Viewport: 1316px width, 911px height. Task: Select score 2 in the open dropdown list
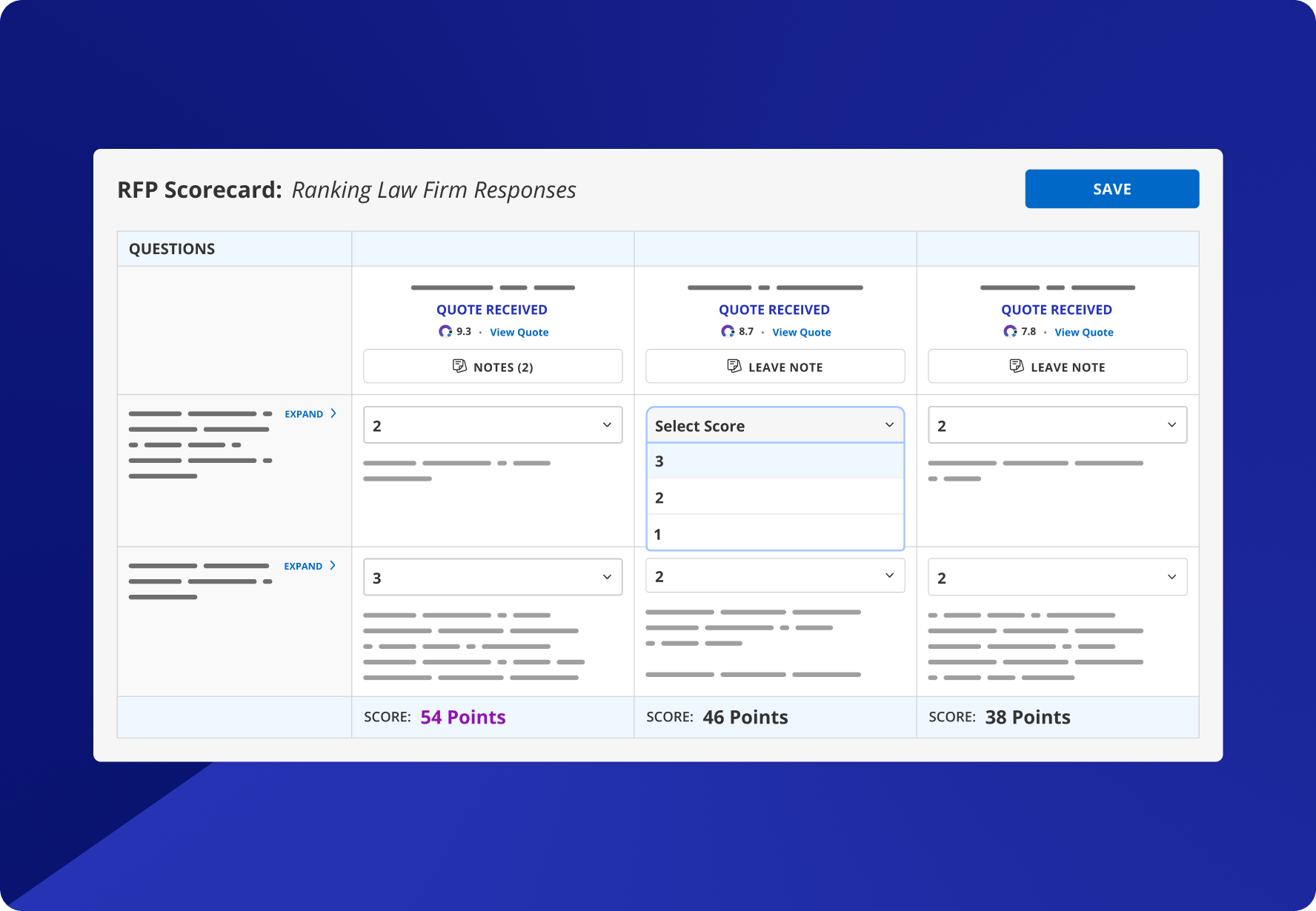point(774,497)
